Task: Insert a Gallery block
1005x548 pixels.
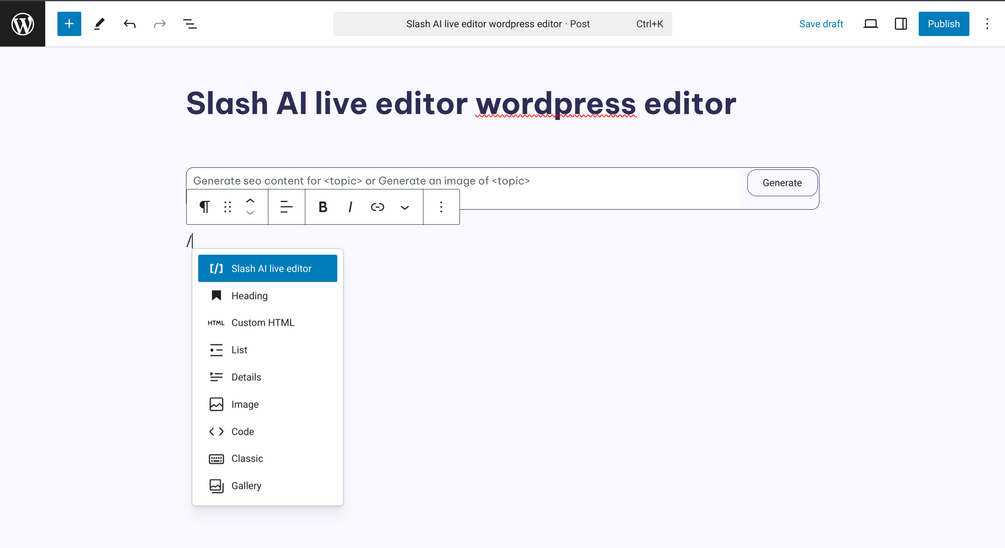Action: 267,486
